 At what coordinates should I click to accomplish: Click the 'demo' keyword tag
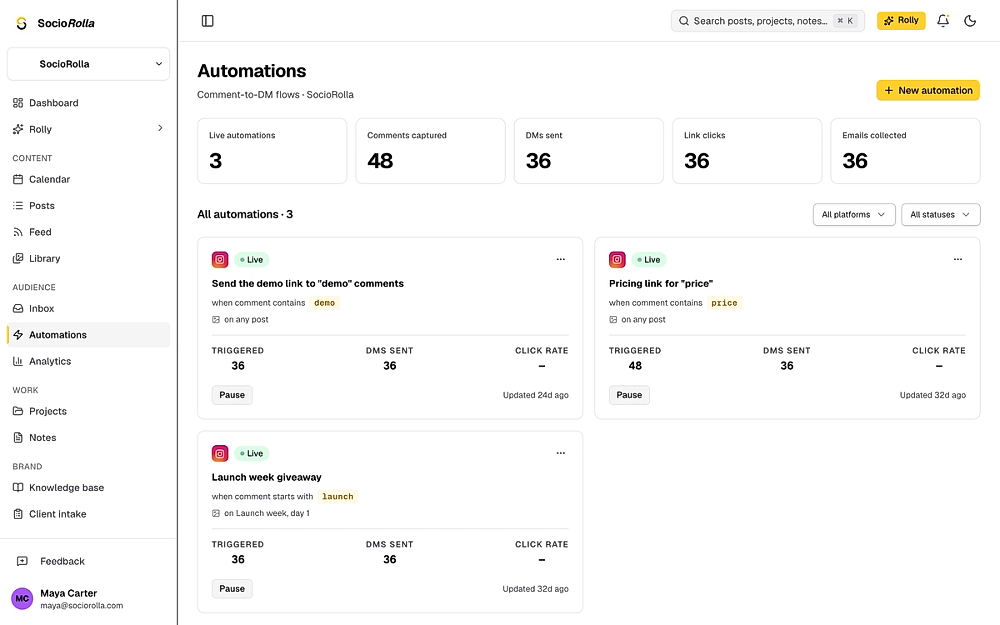point(325,303)
